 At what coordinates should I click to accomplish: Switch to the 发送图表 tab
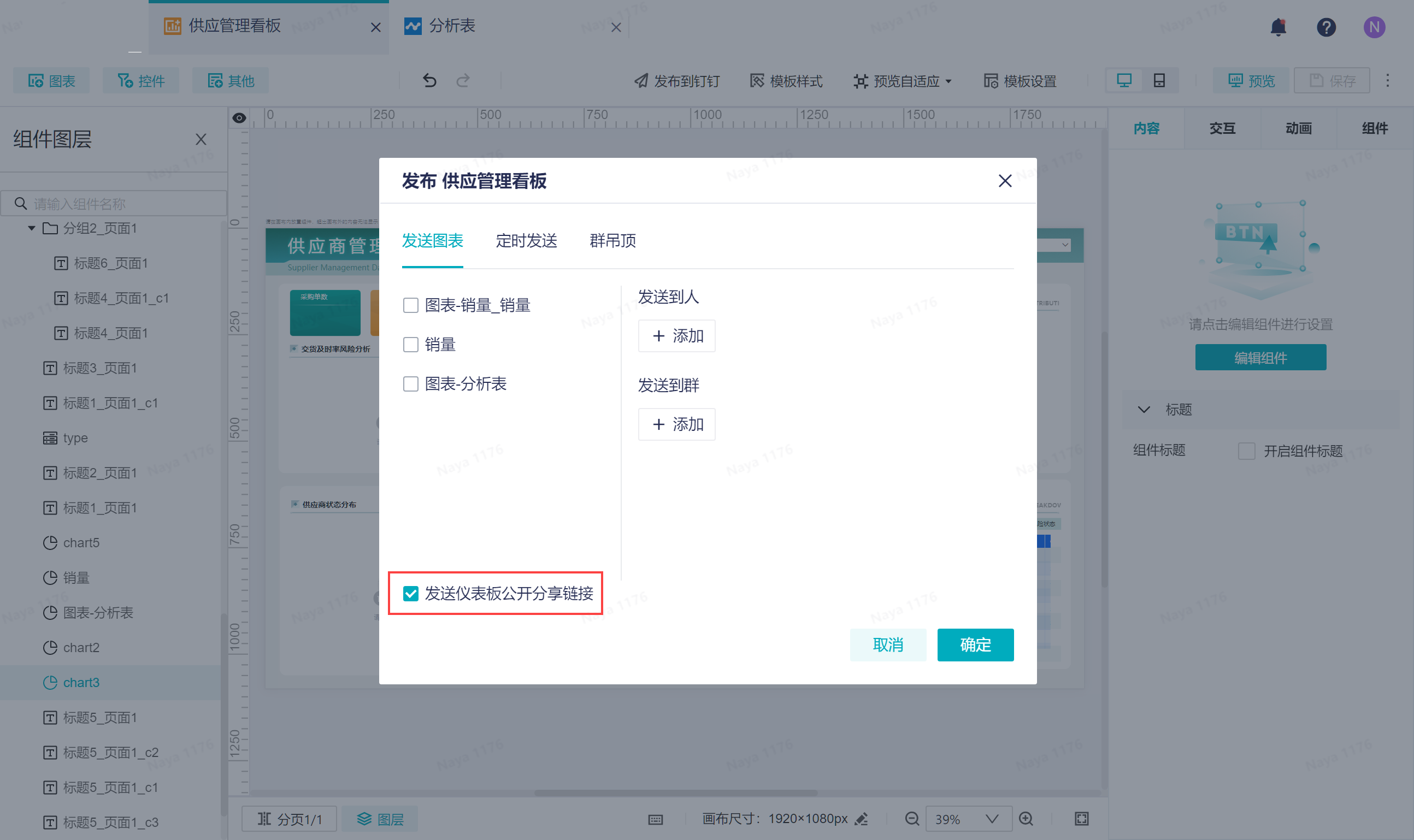coord(433,240)
